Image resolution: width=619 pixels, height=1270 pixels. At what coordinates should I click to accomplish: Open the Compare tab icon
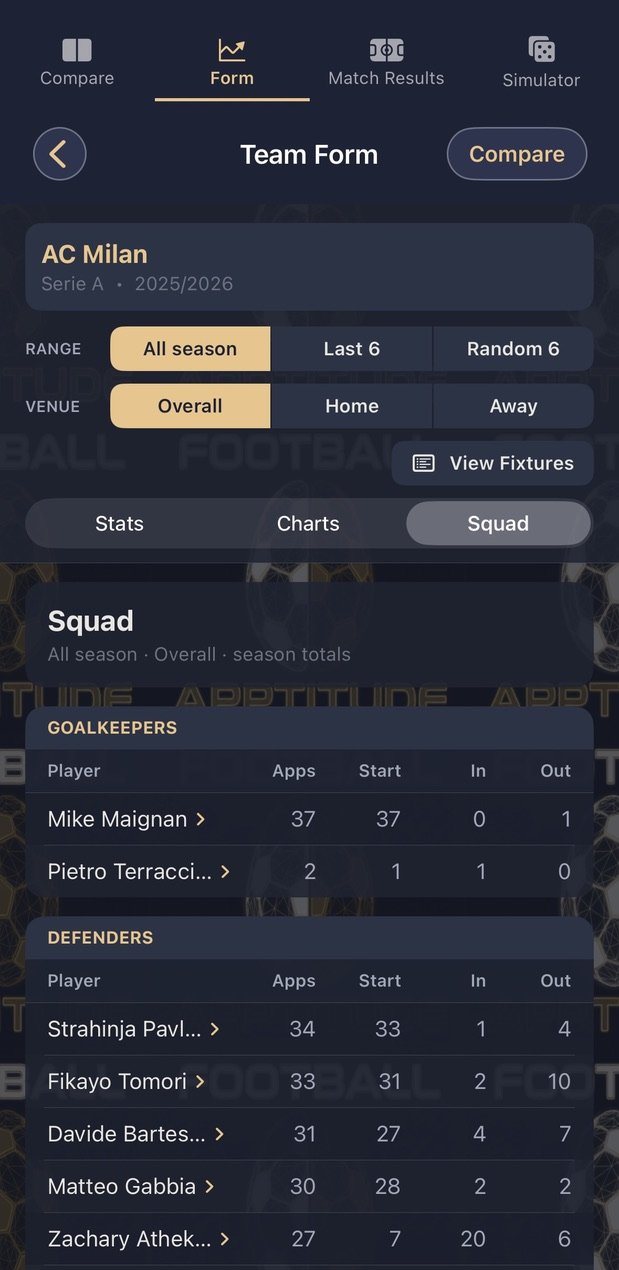tap(77, 50)
